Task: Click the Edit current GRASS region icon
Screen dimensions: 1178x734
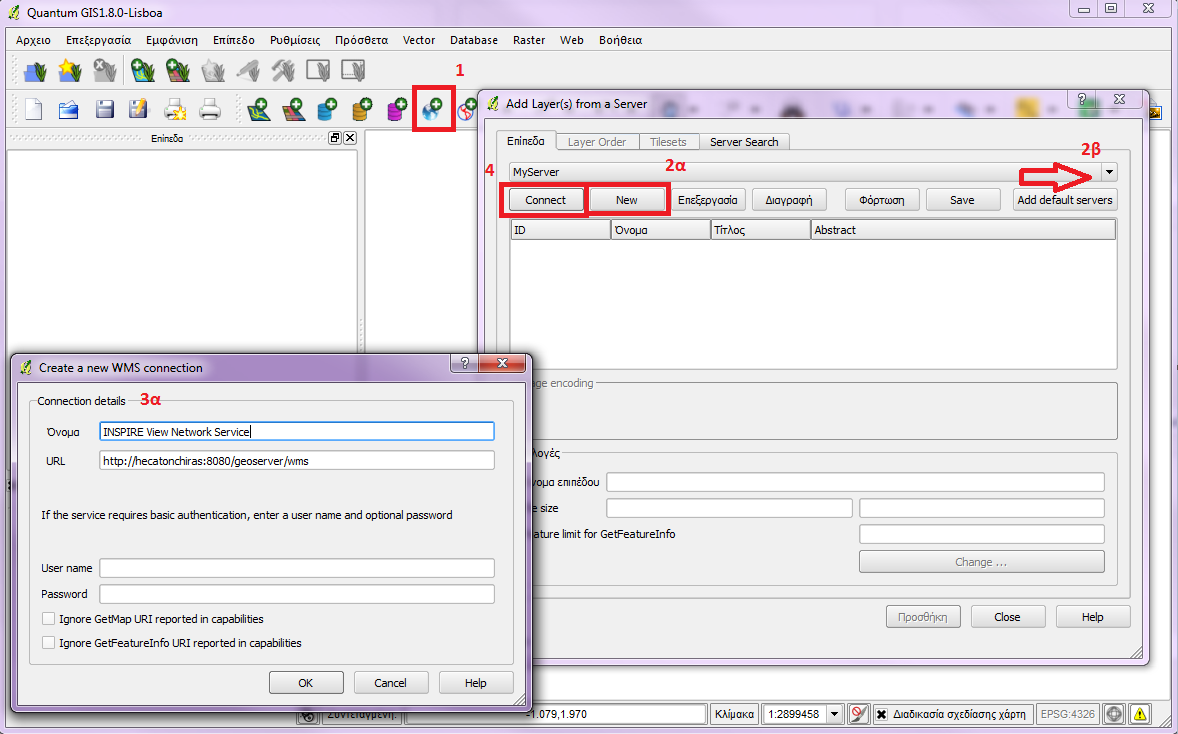Action: click(x=353, y=71)
